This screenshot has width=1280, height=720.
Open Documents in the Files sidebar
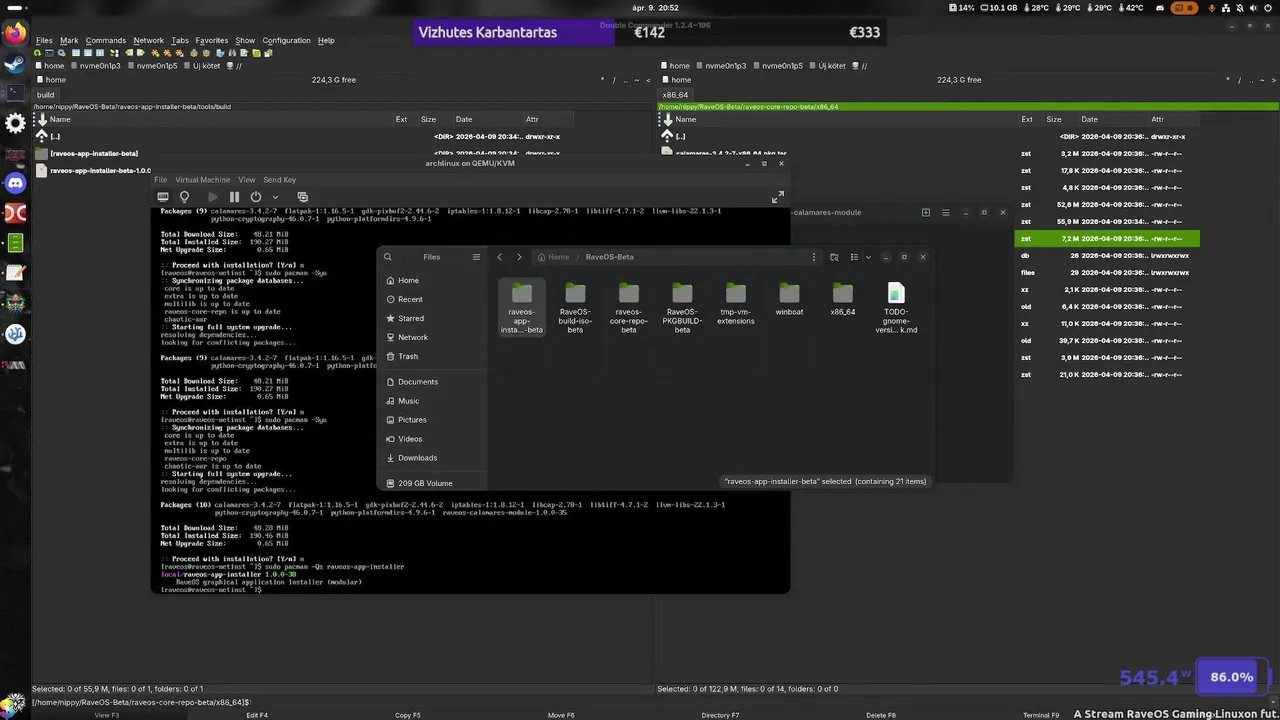431,382
